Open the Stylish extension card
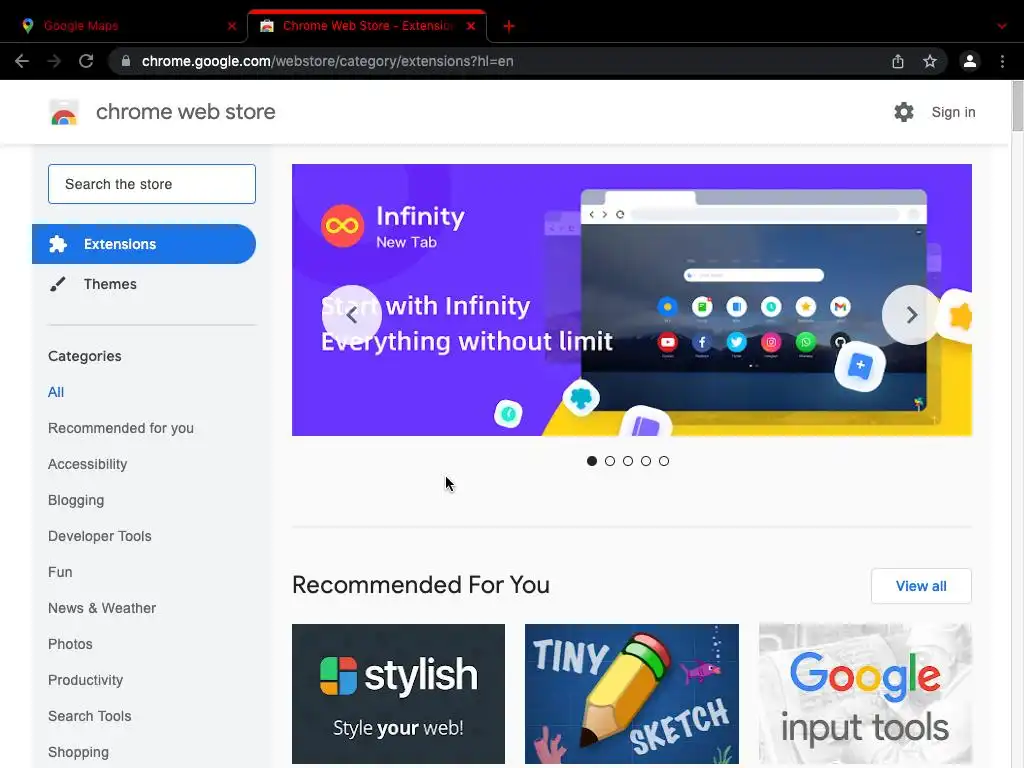The height and width of the screenshot is (768, 1024). 398,694
